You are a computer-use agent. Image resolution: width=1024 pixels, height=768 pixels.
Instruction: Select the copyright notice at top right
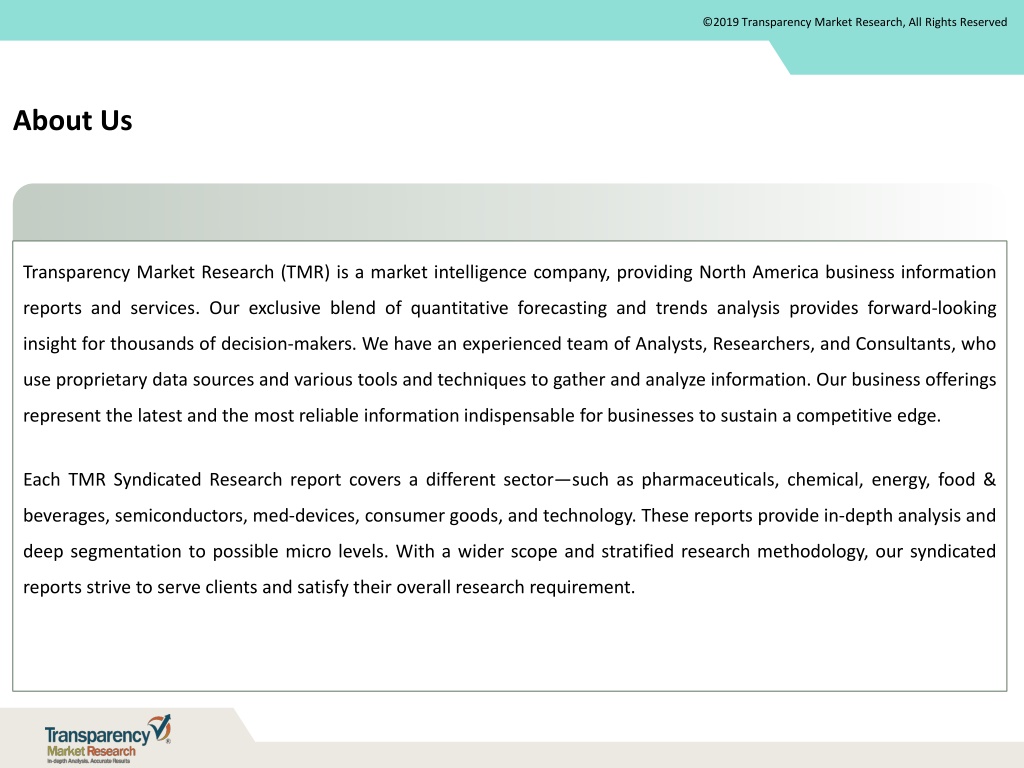tap(855, 22)
